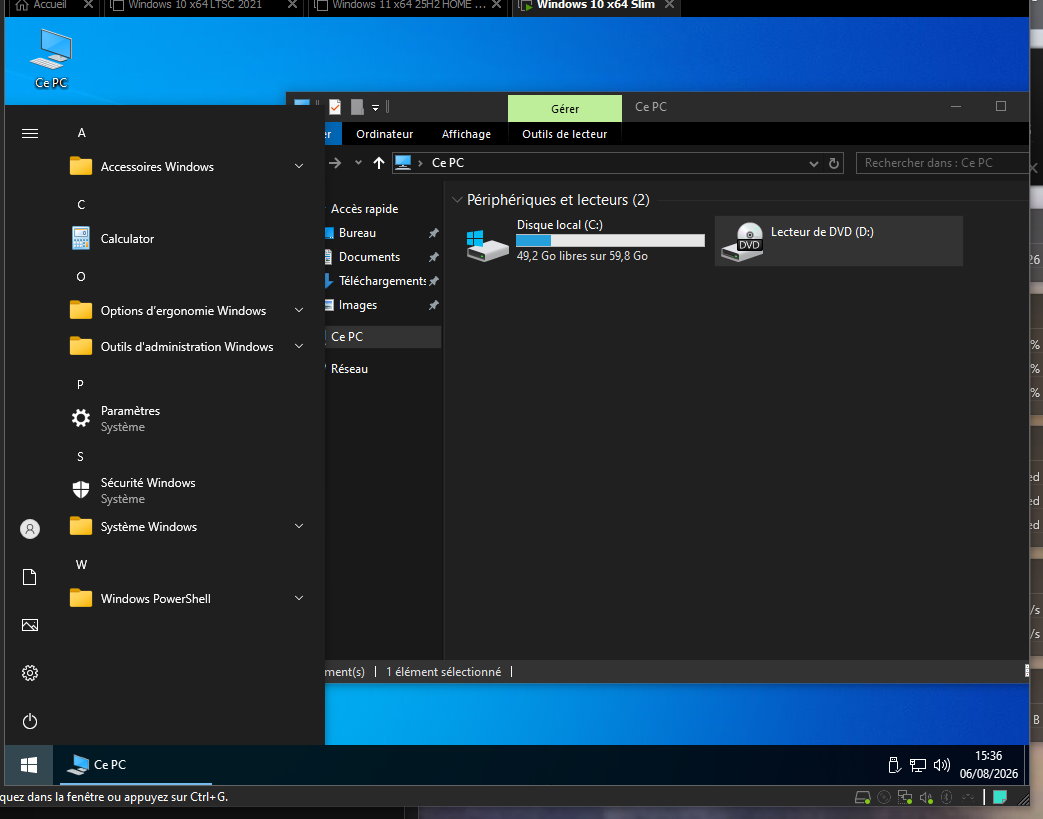Open the Ordinateur ribbon tab
The height and width of the screenshot is (819, 1043).
point(384,134)
